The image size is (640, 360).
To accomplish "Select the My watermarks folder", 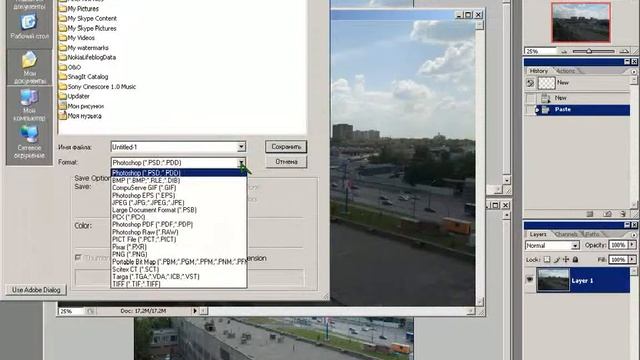I will (x=84, y=48).
